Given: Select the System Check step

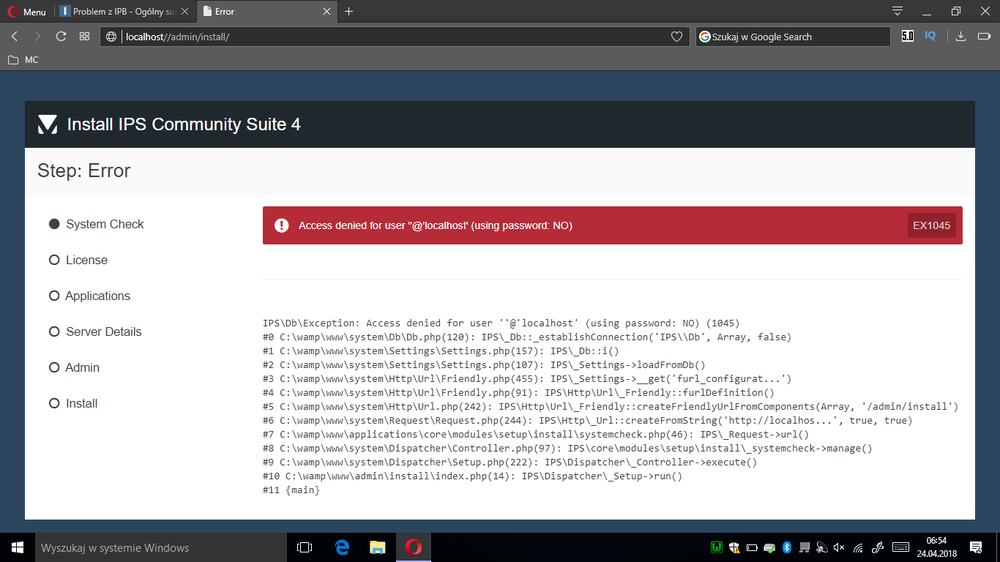Looking at the screenshot, I should coord(104,224).
